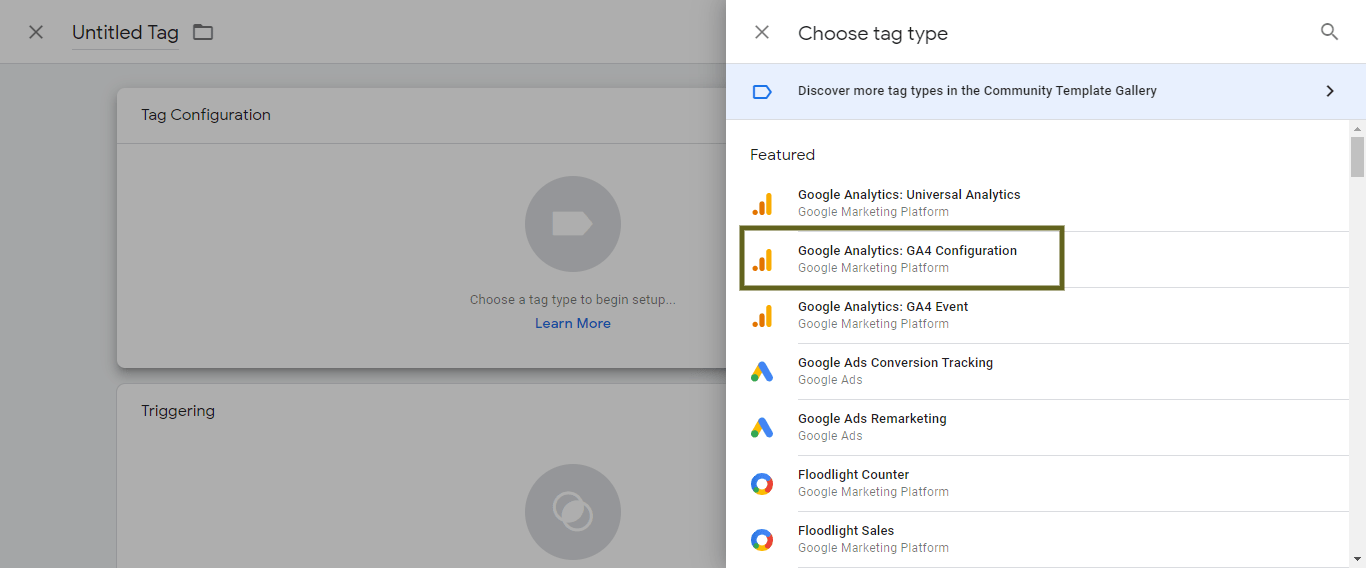This screenshot has height=568, width=1366.
Task: Click the Featured section label
Action: (783, 155)
